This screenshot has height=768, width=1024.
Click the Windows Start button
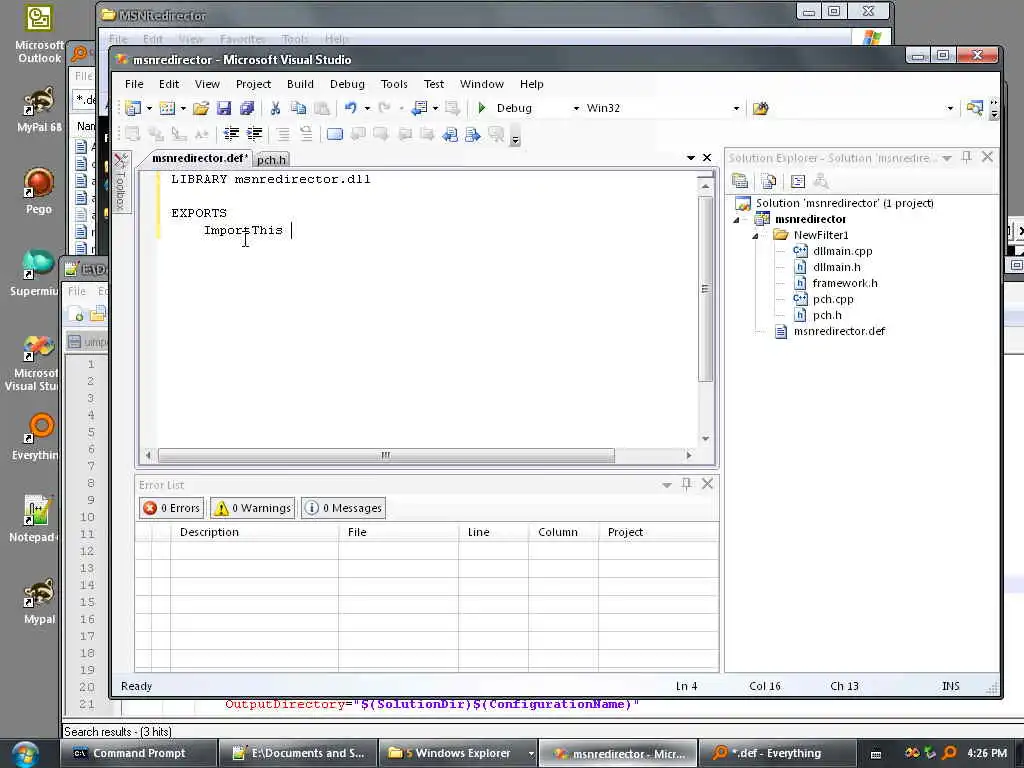(24, 753)
